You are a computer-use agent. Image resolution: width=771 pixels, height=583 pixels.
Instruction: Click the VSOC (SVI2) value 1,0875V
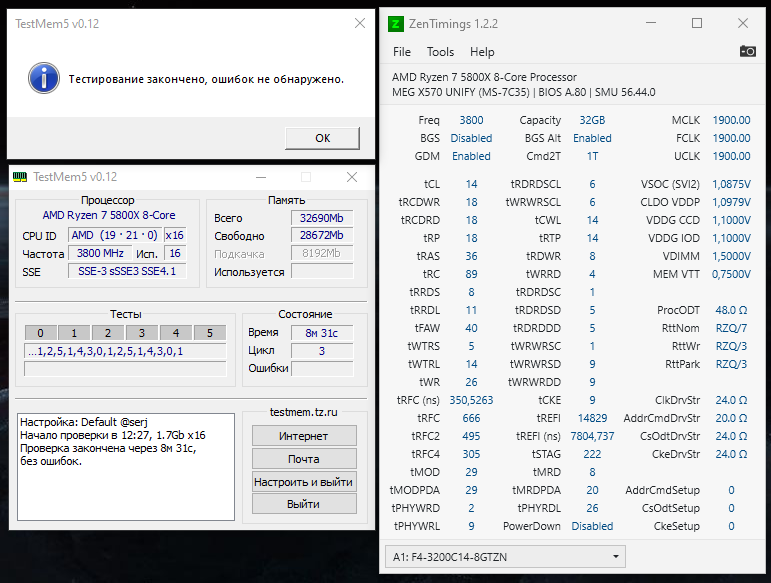(x=732, y=184)
